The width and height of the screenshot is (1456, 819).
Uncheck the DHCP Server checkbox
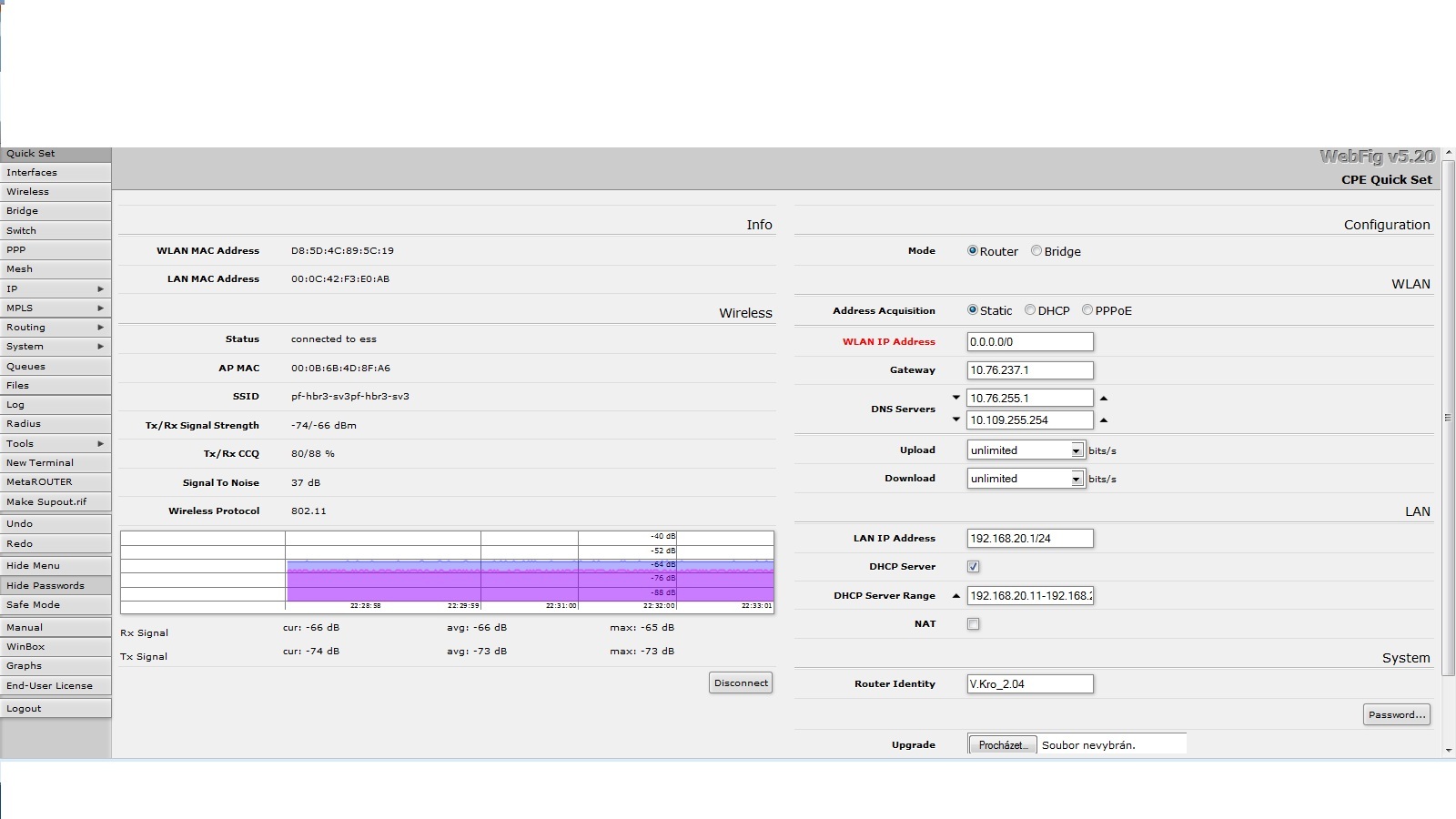[x=974, y=567]
